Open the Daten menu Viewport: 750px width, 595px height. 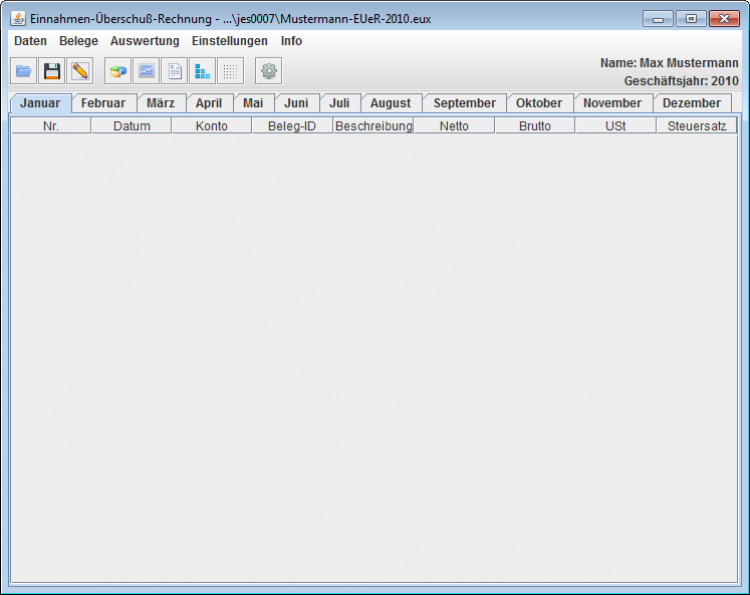(30, 41)
